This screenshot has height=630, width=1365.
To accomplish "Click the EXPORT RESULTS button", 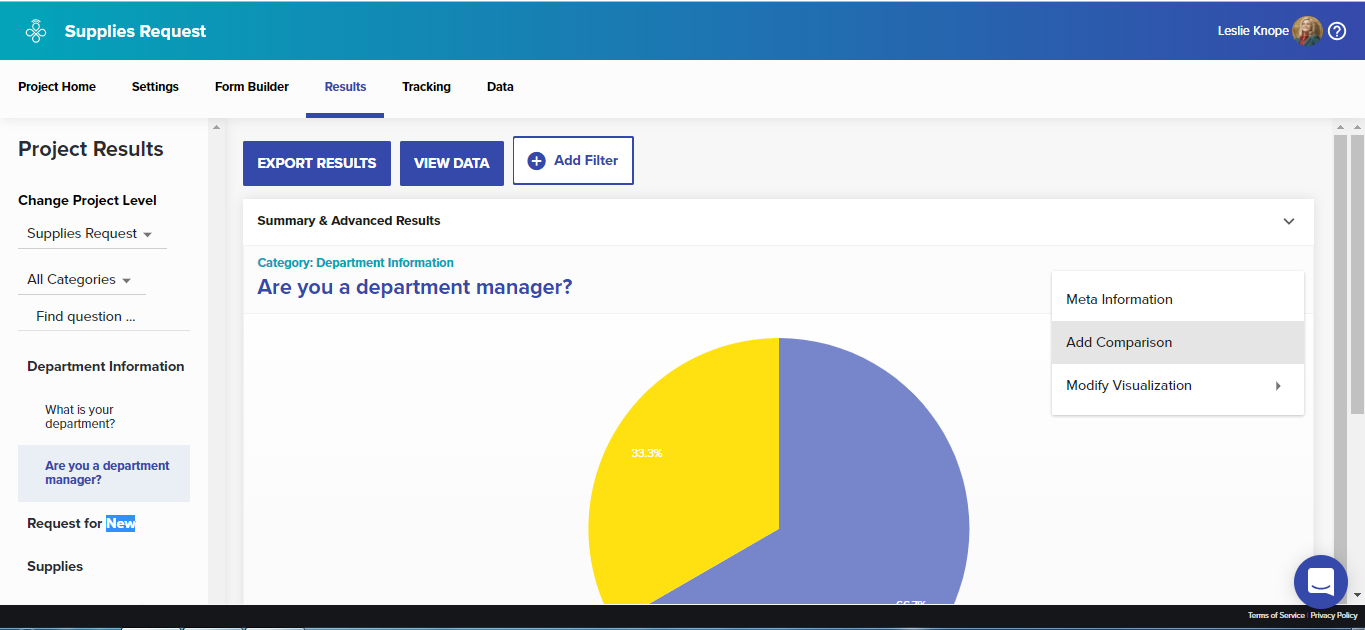I will click(317, 163).
